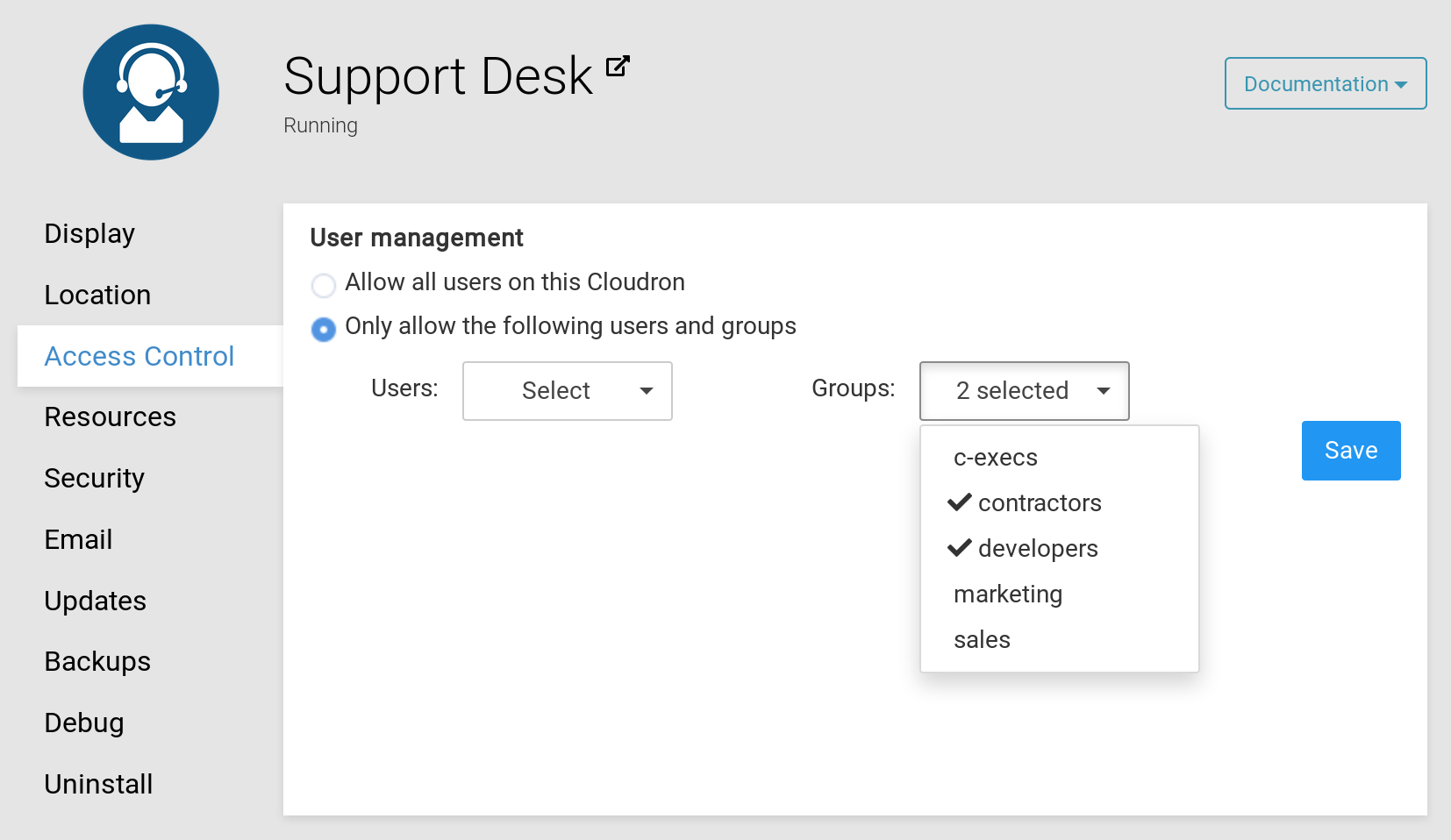Click the Support Desk headset app icon
Image resolution: width=1451 pixels, height=840 pixels.
coord(151,92)
